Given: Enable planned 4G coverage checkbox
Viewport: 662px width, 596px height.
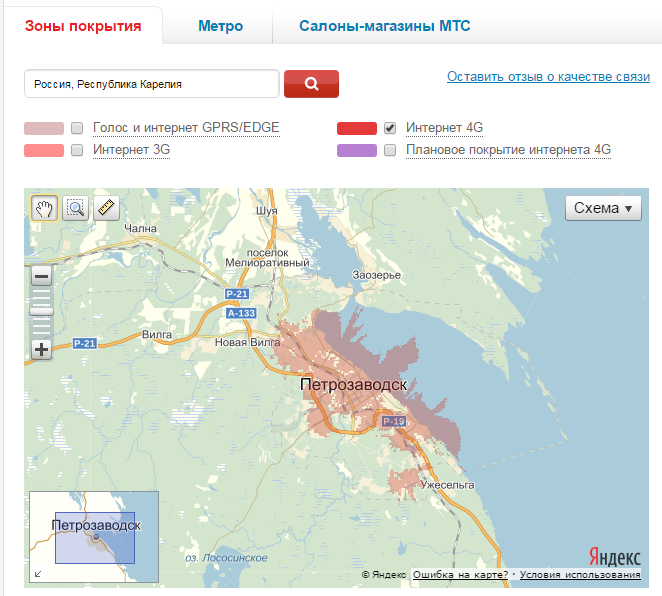Looking at the screenshot, I should [390, 150].
